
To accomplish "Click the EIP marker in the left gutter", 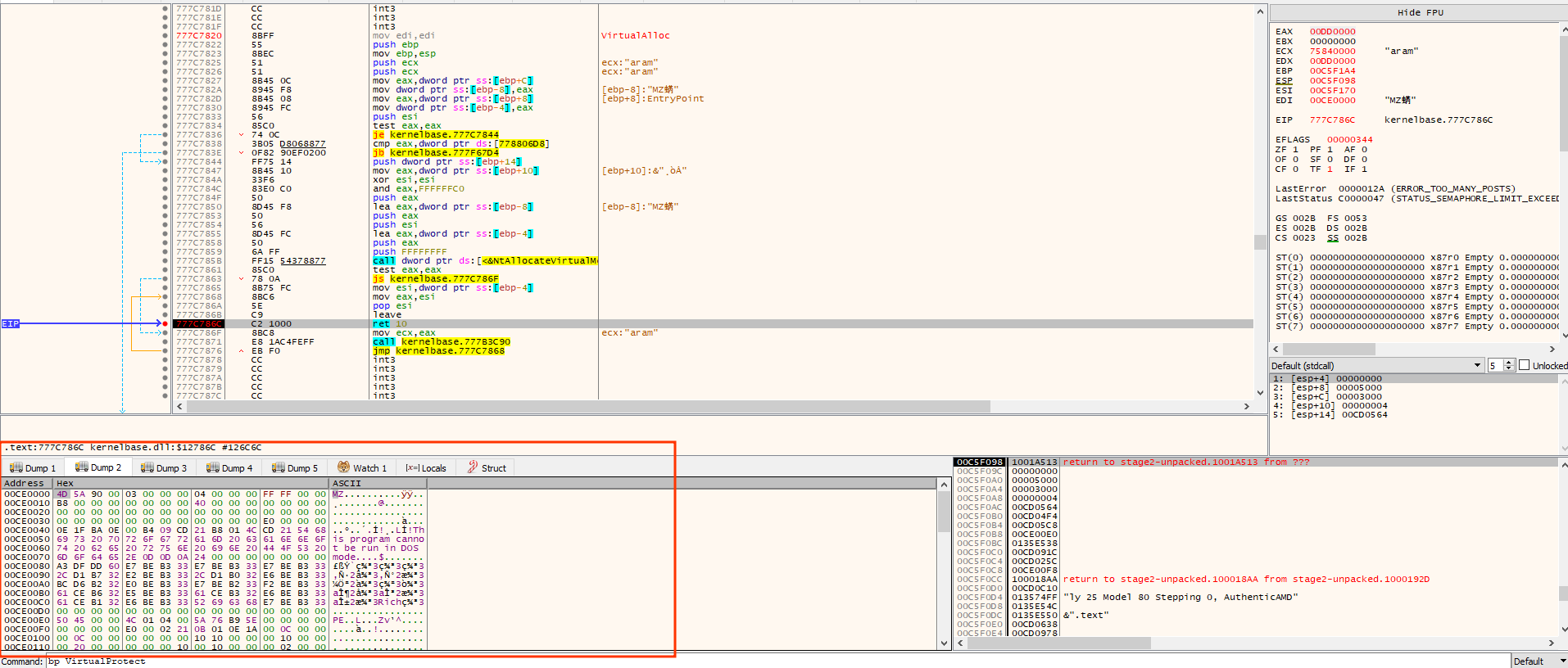I will click(10, 324).
